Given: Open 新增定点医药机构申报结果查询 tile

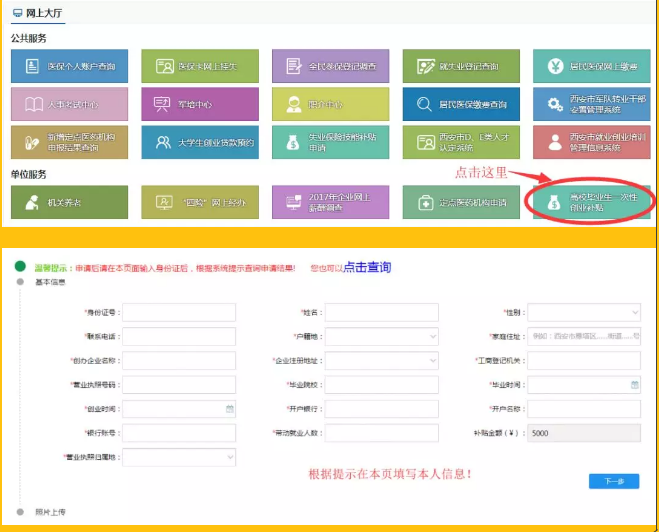Looking at the screenshot, I should (69, 142).
